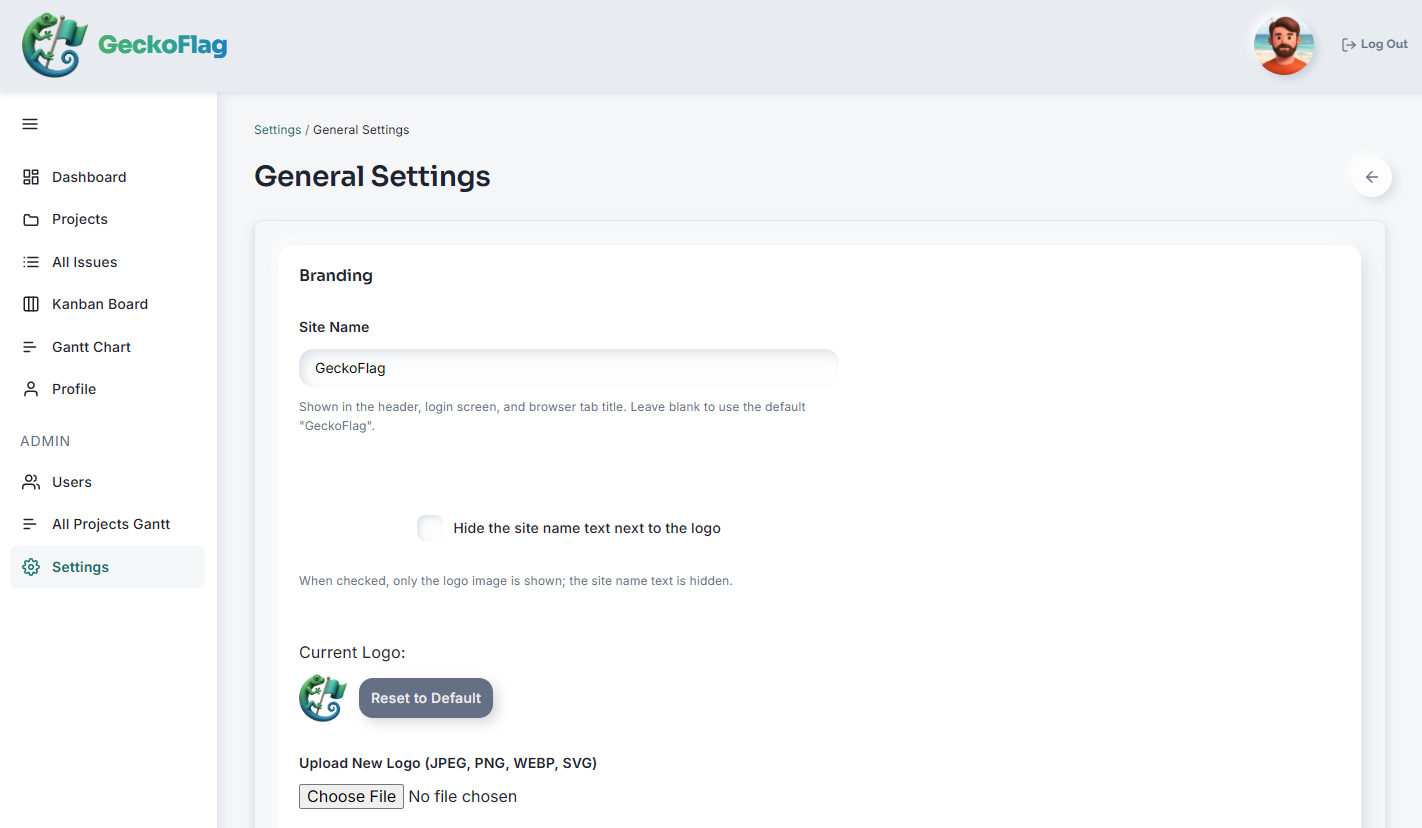
Task: Click the 'ADMIN' sidebar section label
Action: pyautogui.click(x=45, y=441)
